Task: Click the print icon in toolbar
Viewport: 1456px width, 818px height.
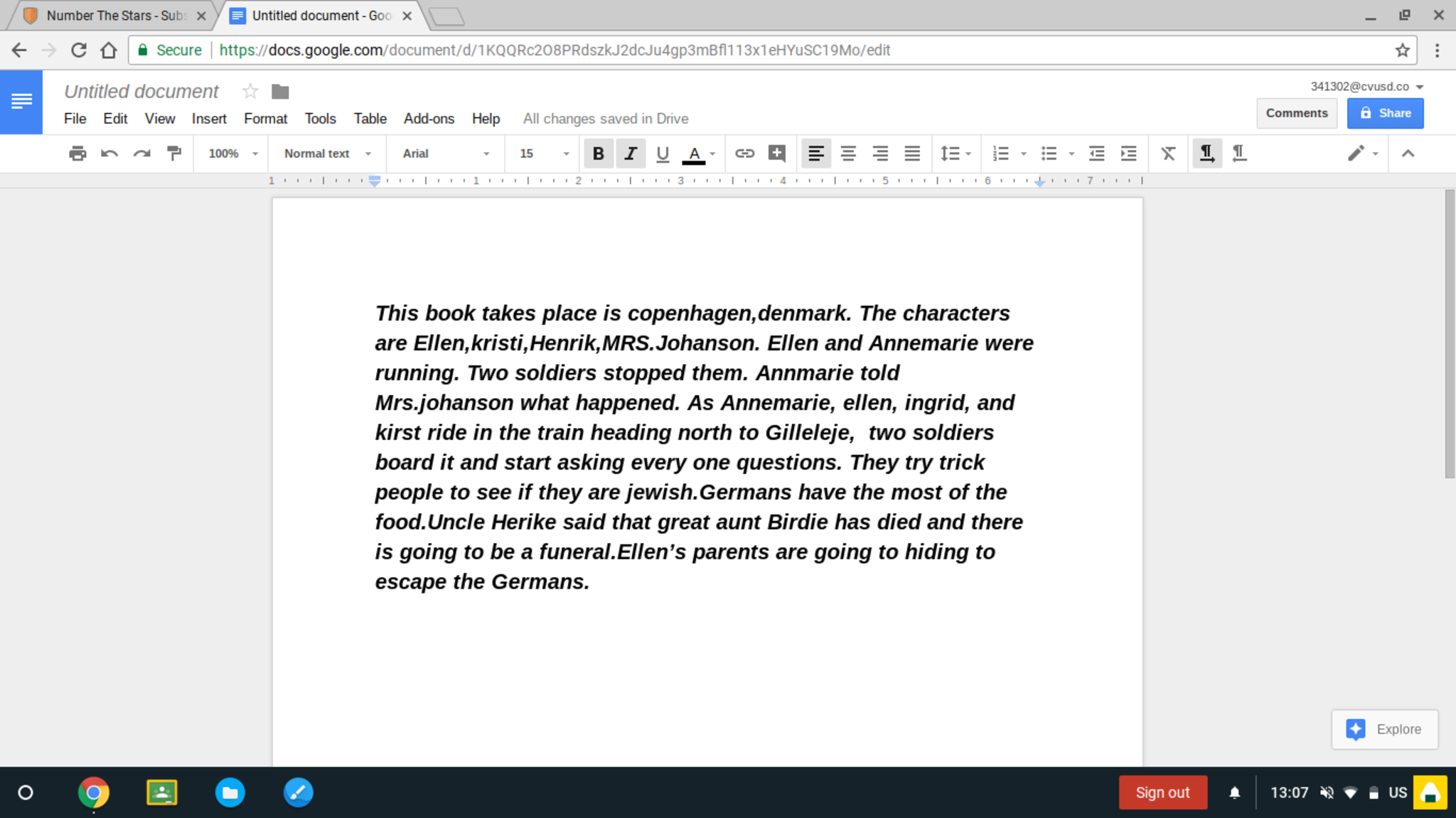Action: (77, 154)
